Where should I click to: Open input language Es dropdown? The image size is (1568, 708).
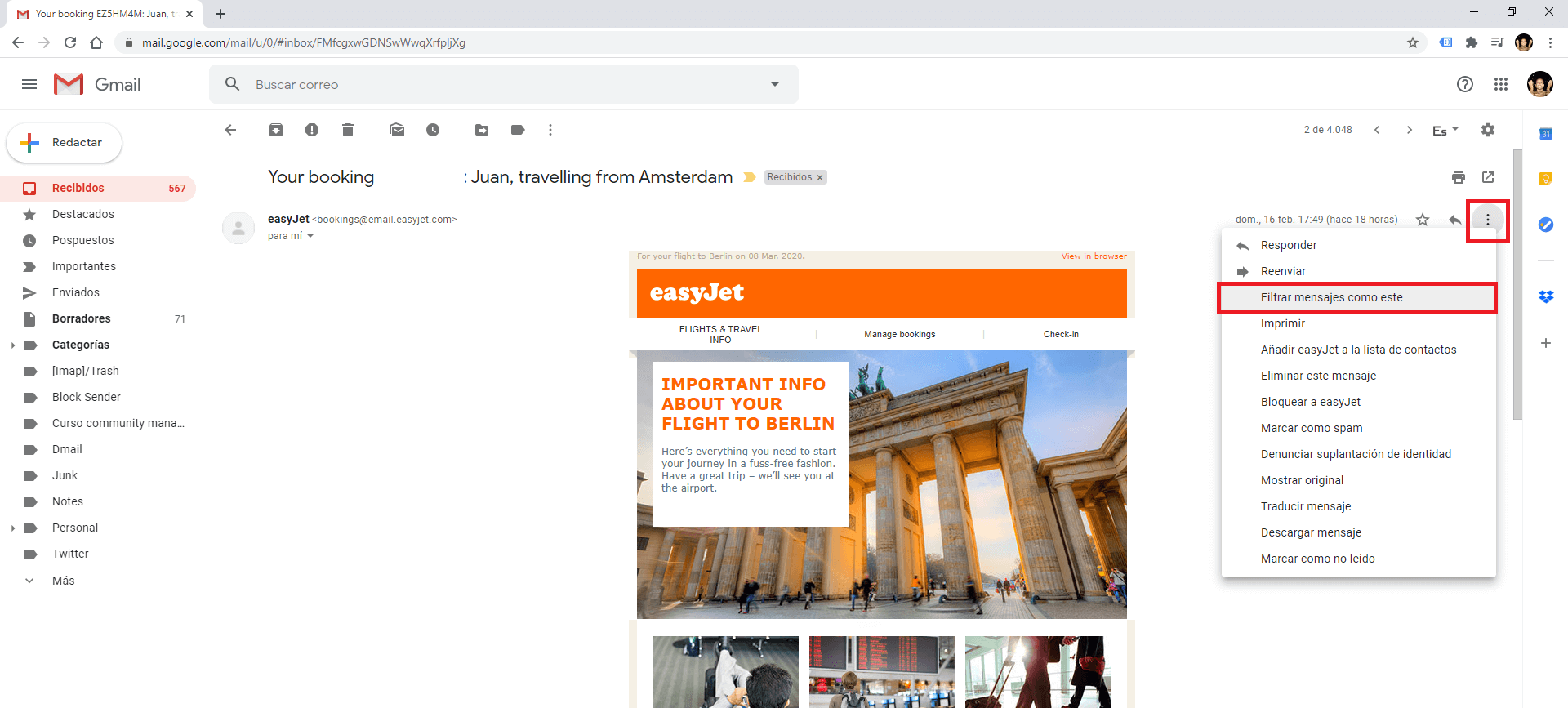click(x=1445, y=130)
